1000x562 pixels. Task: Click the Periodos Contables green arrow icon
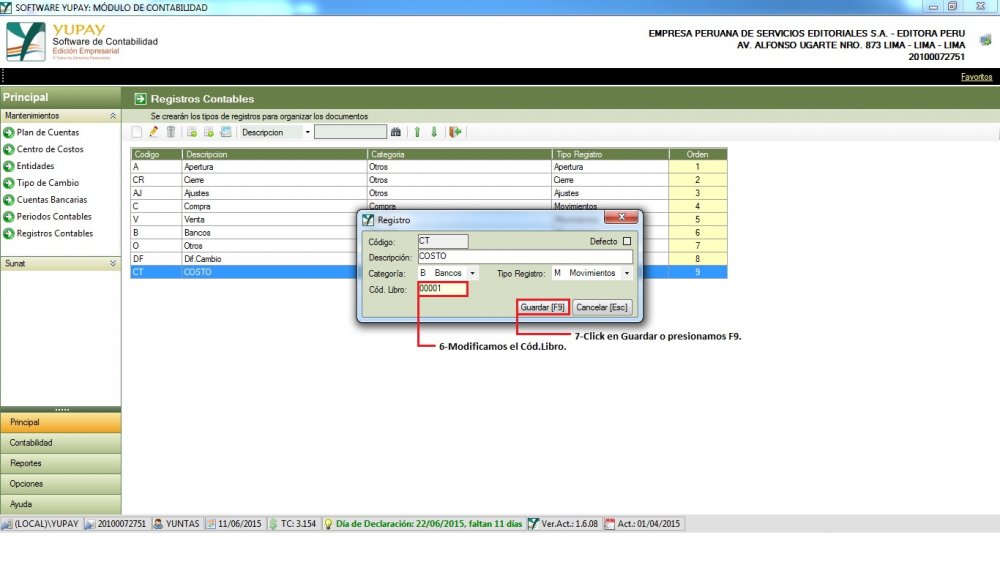[x=9, y=217]
